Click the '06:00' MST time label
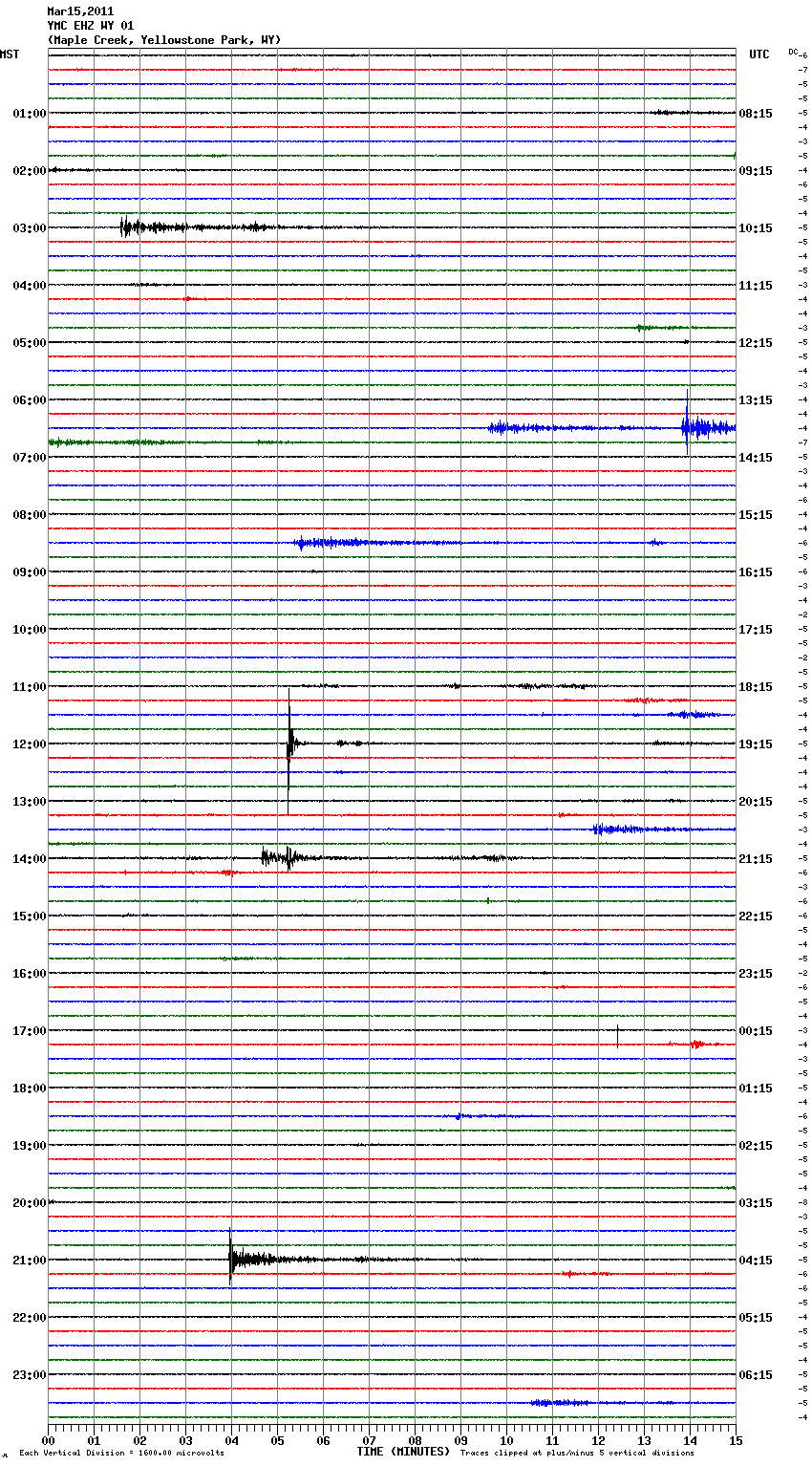This screenshot has width=812, height=1466. click(x=30, y=400)
